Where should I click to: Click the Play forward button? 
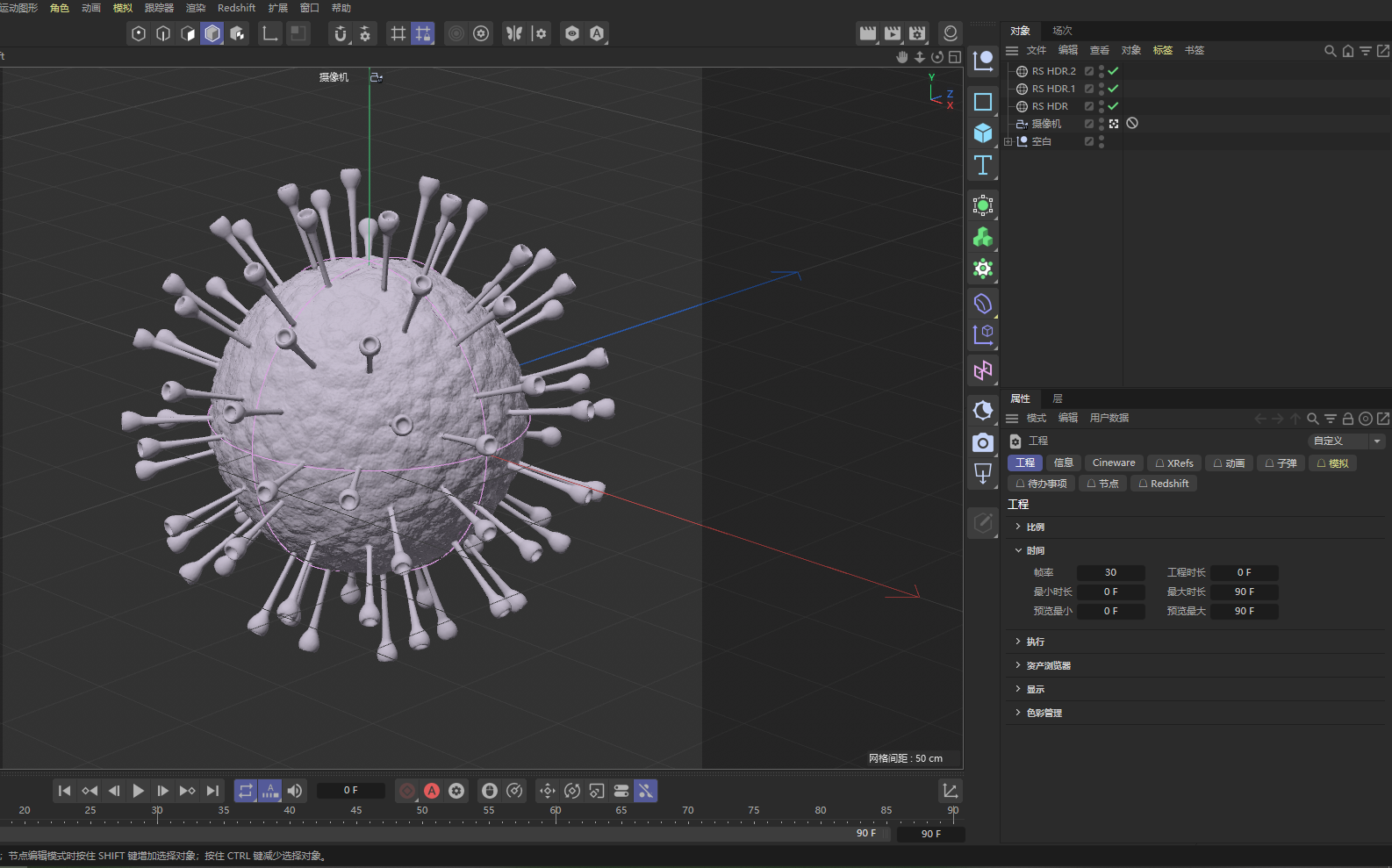138,791
